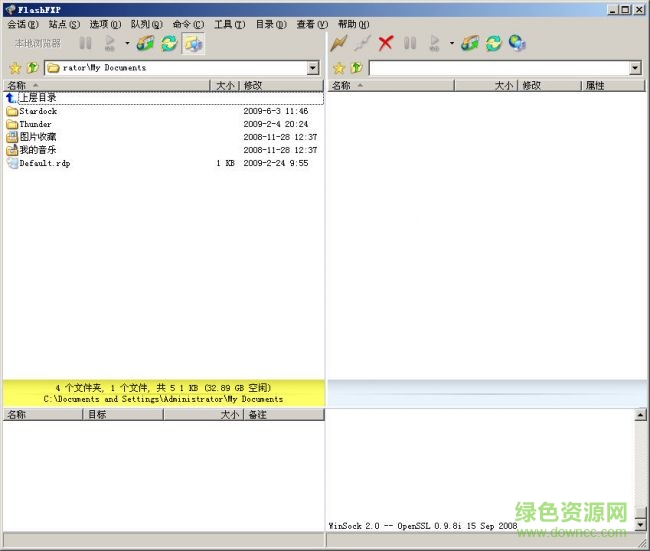Expand the local path dropdown showing My Documents
This screenshot has width=650, height=551.
pos(313,68)
